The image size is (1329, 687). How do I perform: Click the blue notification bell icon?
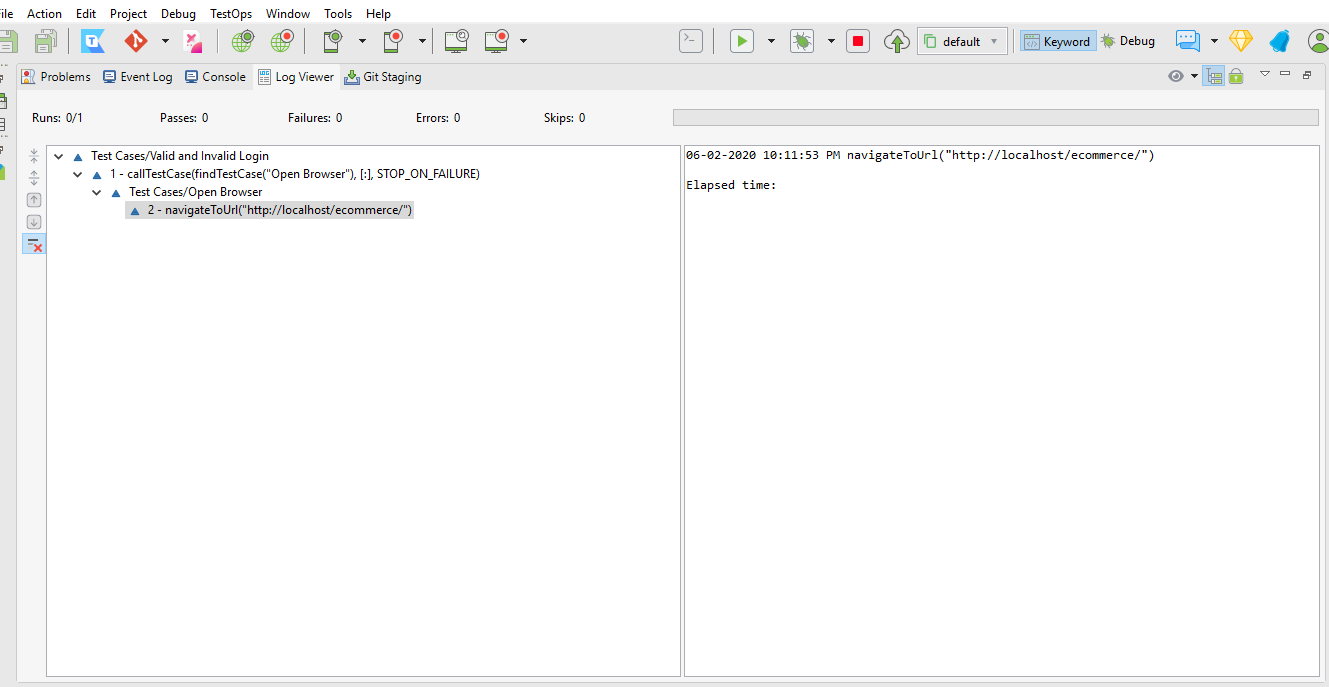pos(1280,41)
